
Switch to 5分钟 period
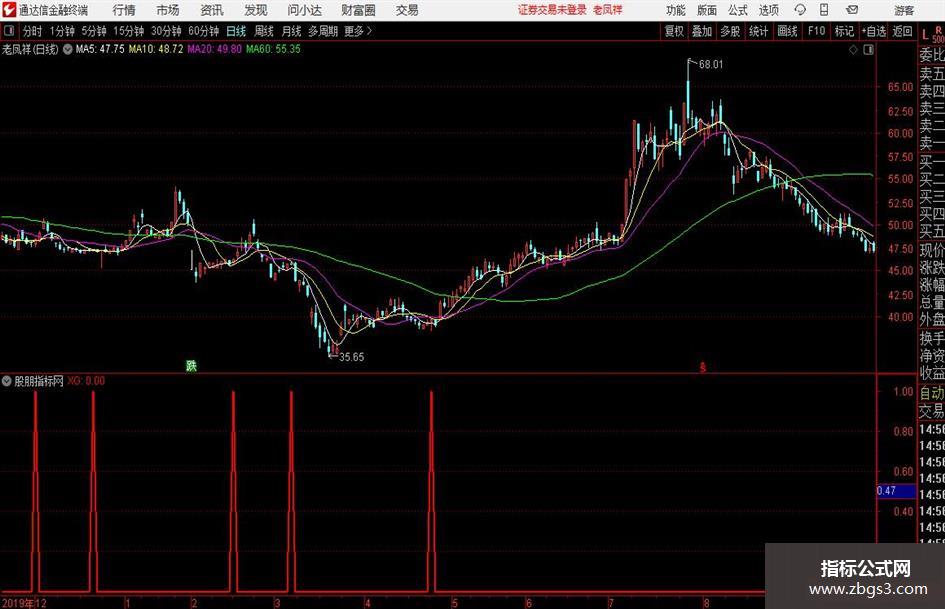click(94, 31)
